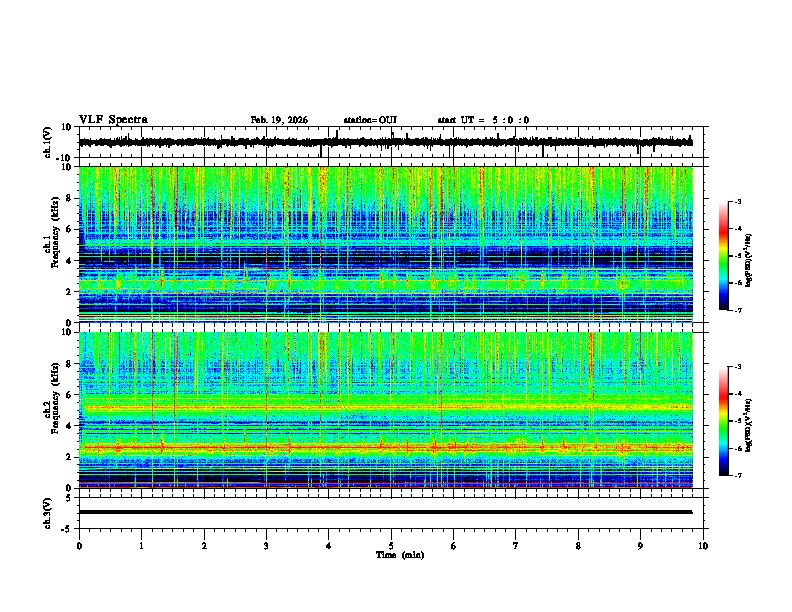792x612 pixels.
Task: Click the "-5" tick on the ch.3(V) axis
Action: pyautogui.click(x=68, y=529)
